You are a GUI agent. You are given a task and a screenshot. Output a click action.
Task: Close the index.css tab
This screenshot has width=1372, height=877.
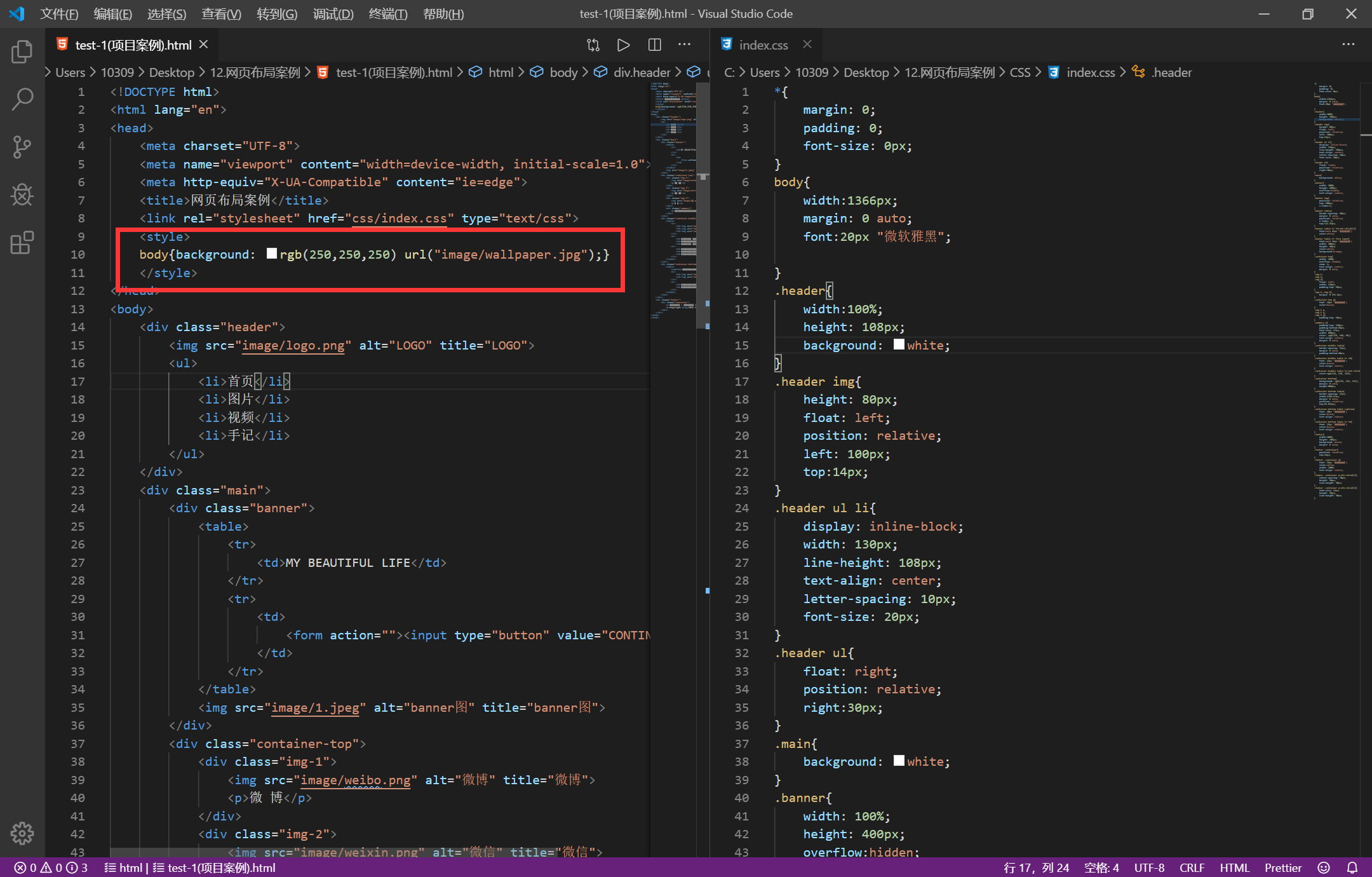[x=807, y=44]
